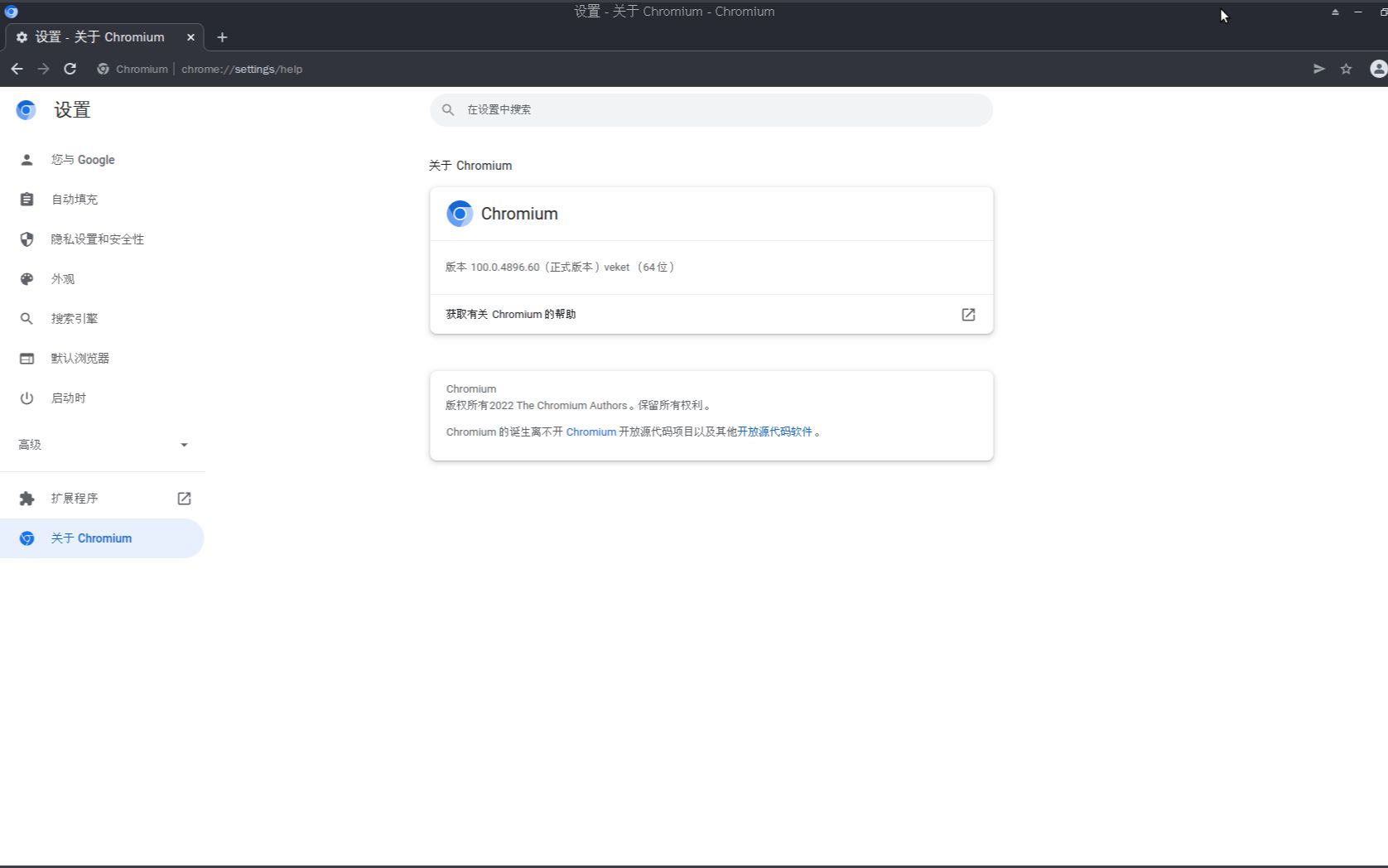Click the magnifier icon for 搜索引擎

pos(27,319)
